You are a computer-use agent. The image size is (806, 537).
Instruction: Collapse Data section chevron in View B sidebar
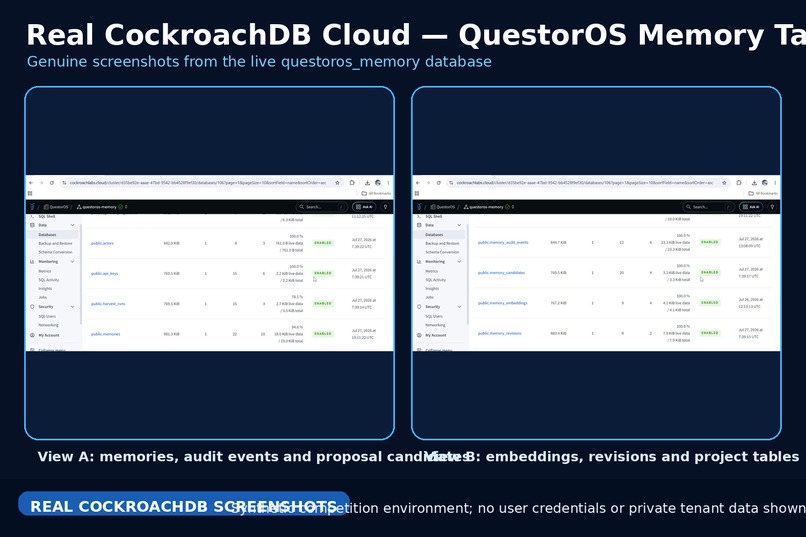(459, 225)
